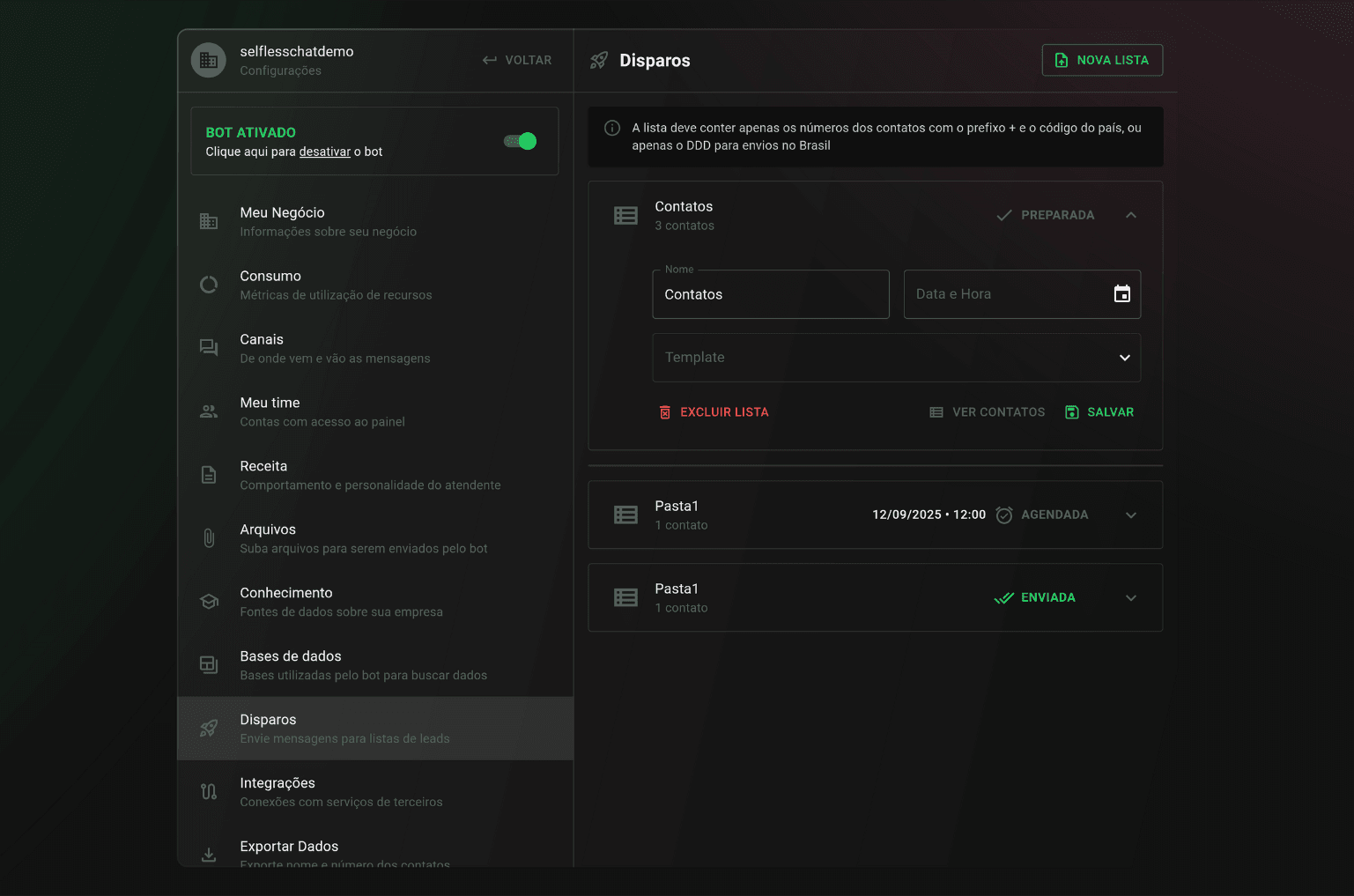This screenshot has width=1354, height=896.
Task: Click the trash icon of EXCLUIR LISTA
Action: click(665, 412)
